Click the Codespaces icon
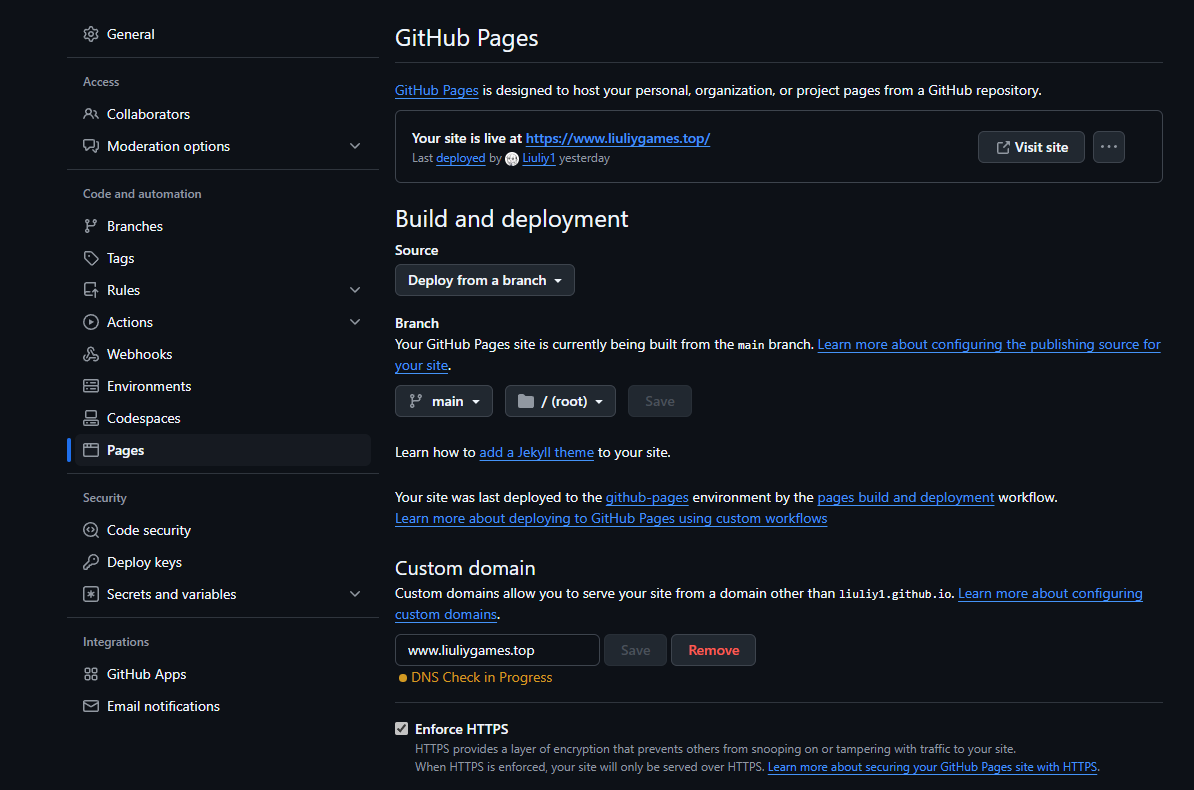 91,418
